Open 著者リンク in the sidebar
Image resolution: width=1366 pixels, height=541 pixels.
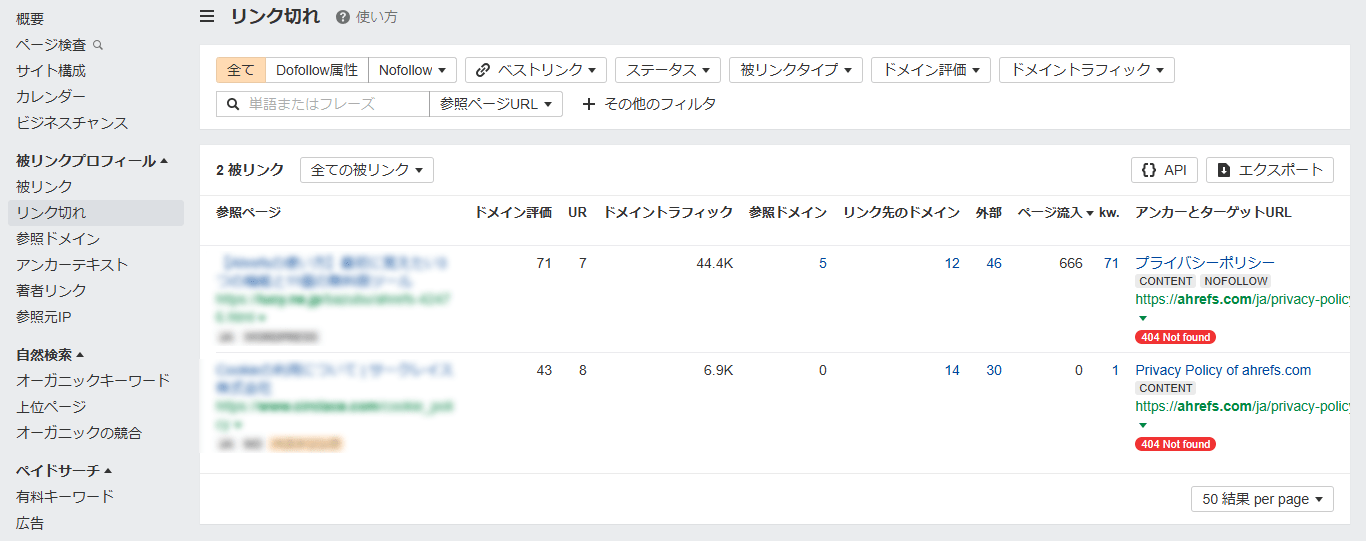point(51,291)
